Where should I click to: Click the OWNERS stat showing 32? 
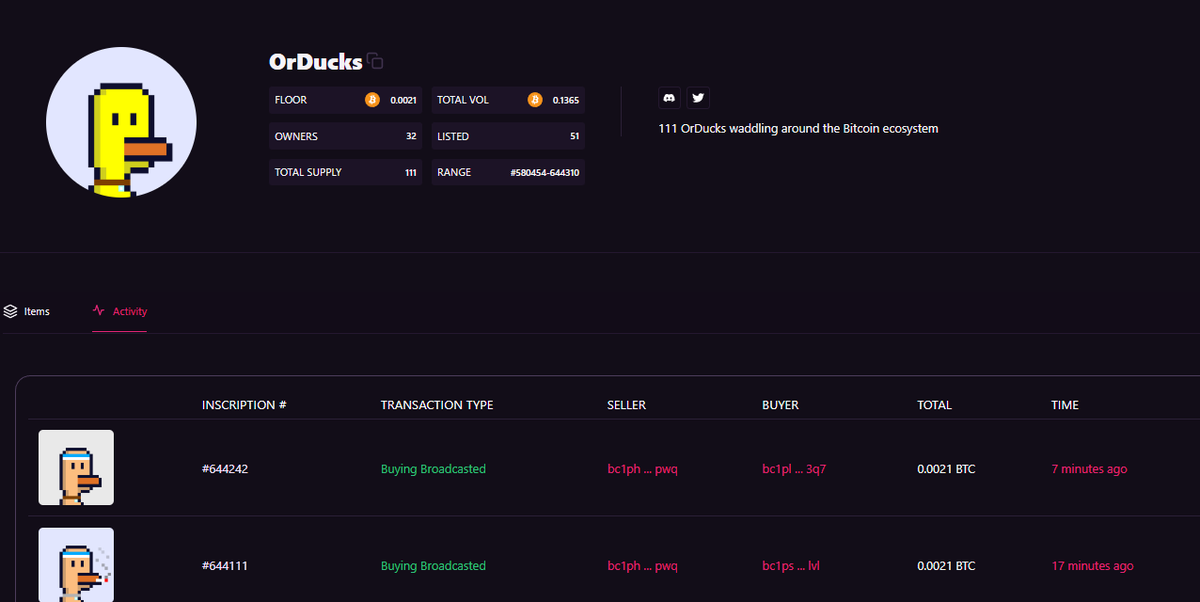pyautogui.click(x=345, y=136)
